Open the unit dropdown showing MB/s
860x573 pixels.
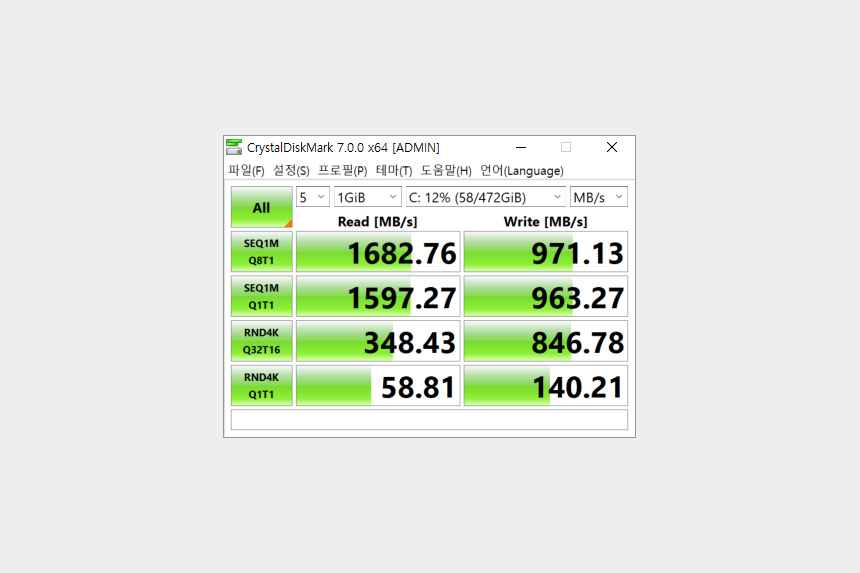coord(599,197)
